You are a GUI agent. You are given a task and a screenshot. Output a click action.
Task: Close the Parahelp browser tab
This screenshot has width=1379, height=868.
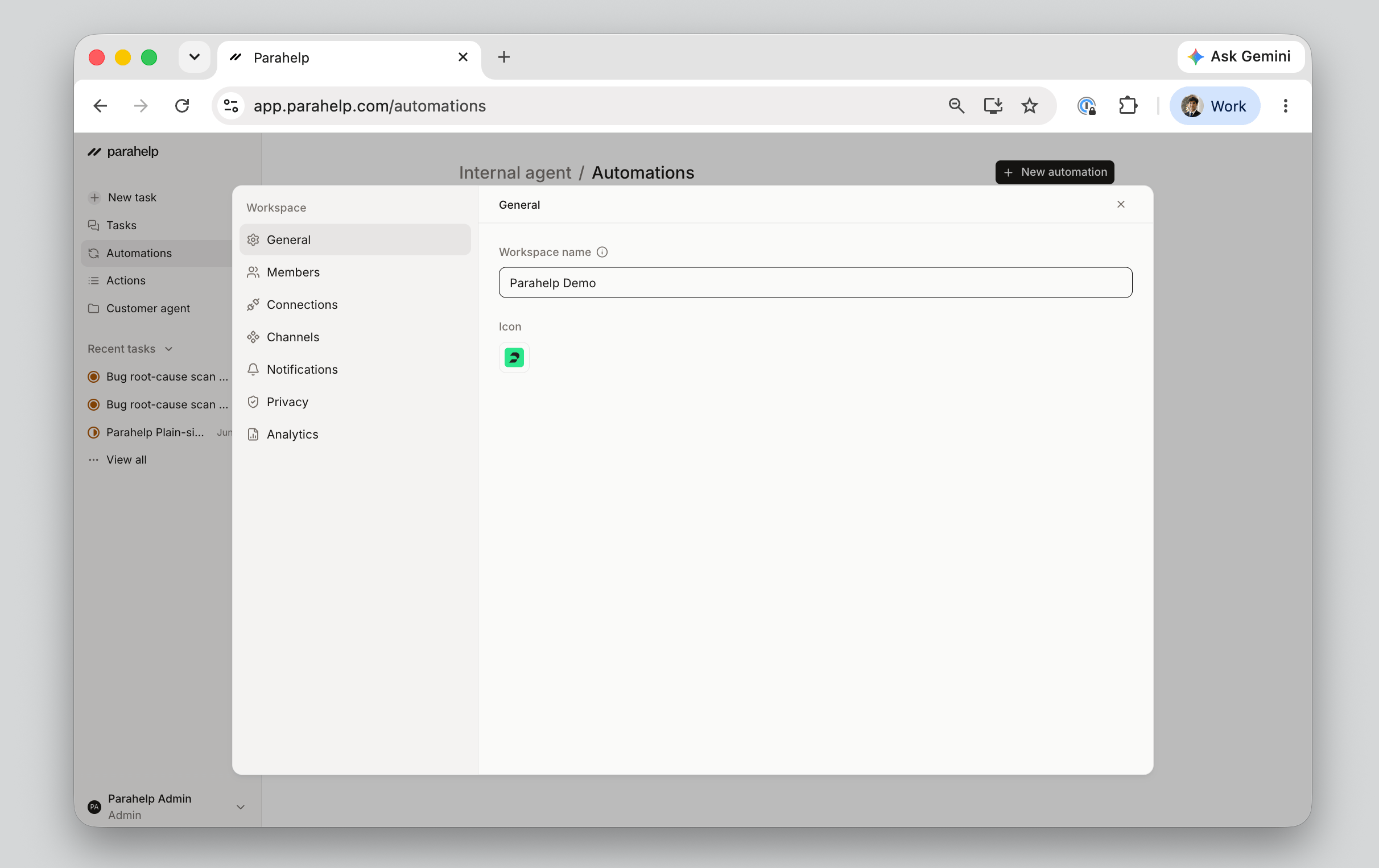463,57
